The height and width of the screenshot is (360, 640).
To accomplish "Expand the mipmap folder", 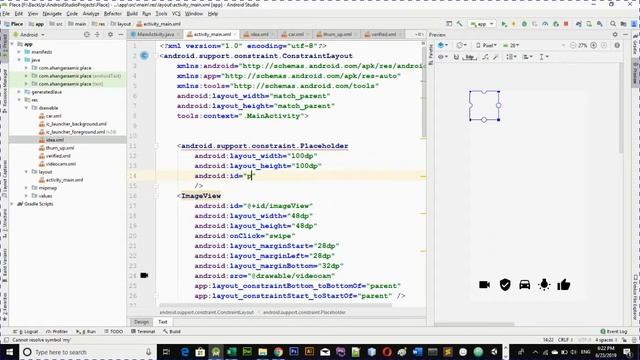I will pos(27,188).
